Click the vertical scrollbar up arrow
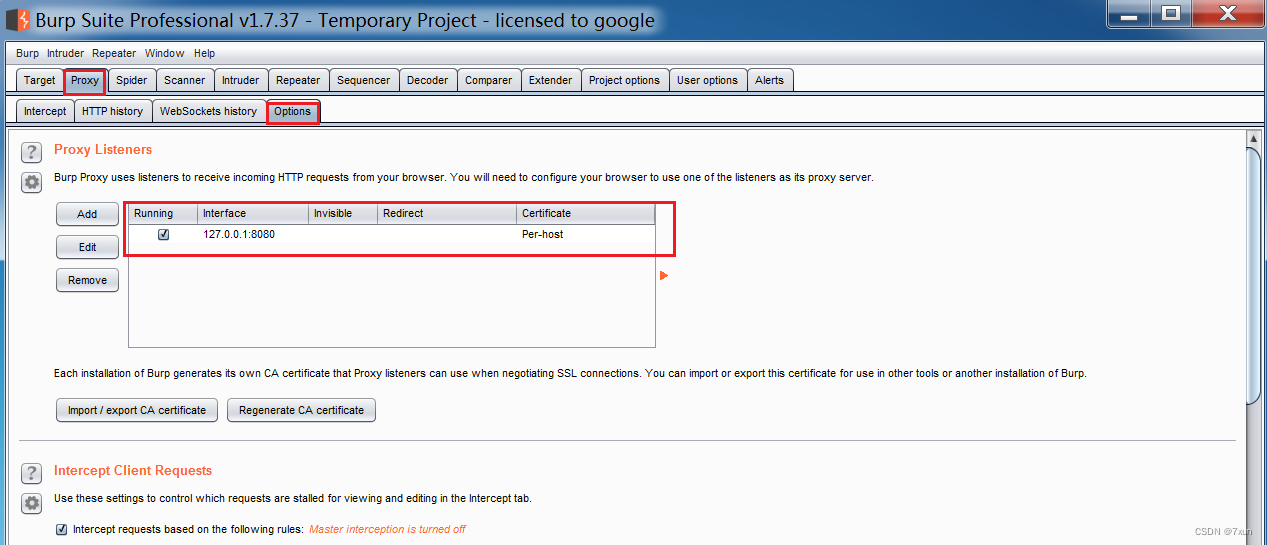The image size is (1267, 545). tap(1253, 138)
